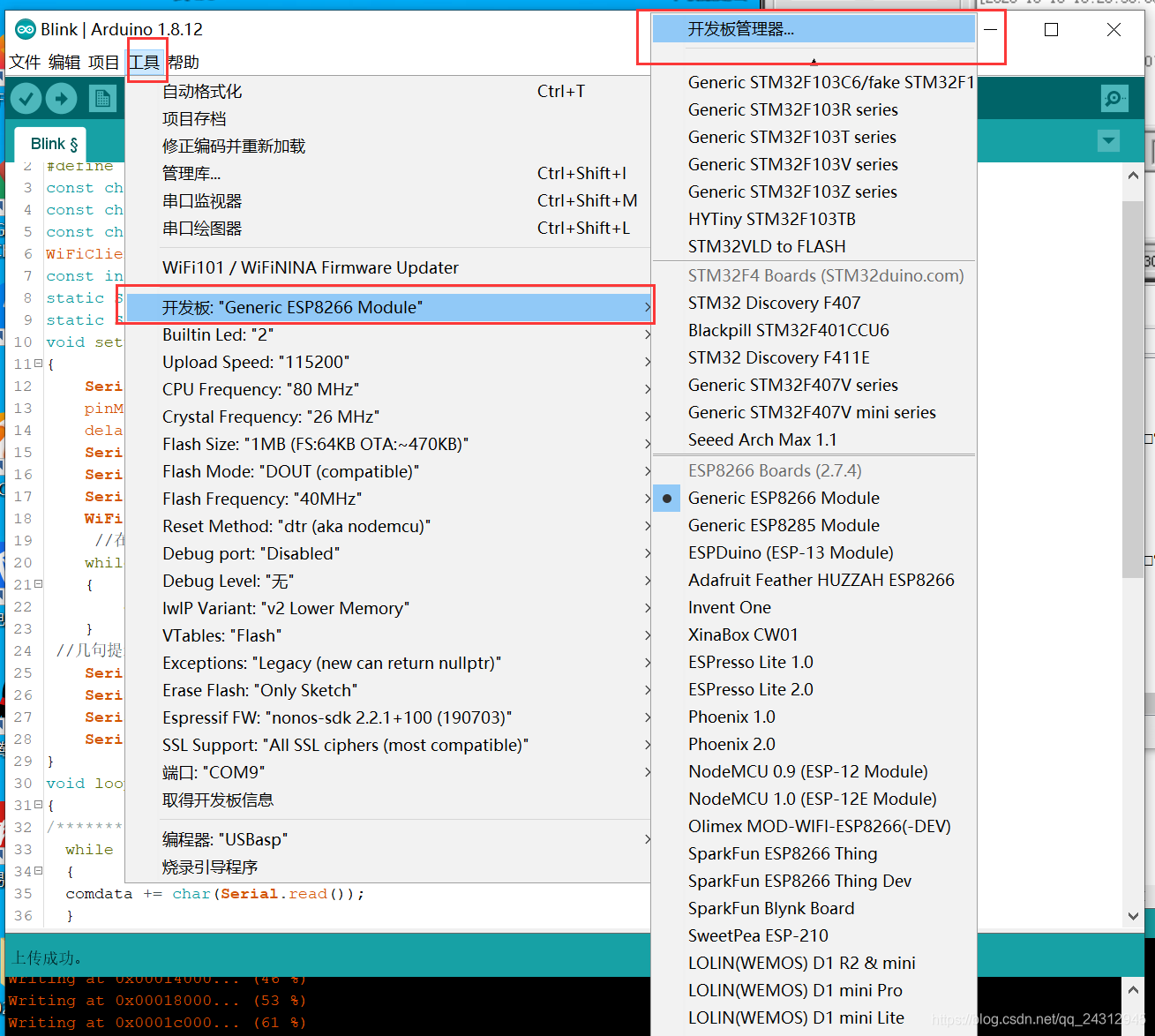Click the editor vertical scrollbar thumb
Viewport: 1155px width, 1036px height.
coord(1133,388)
